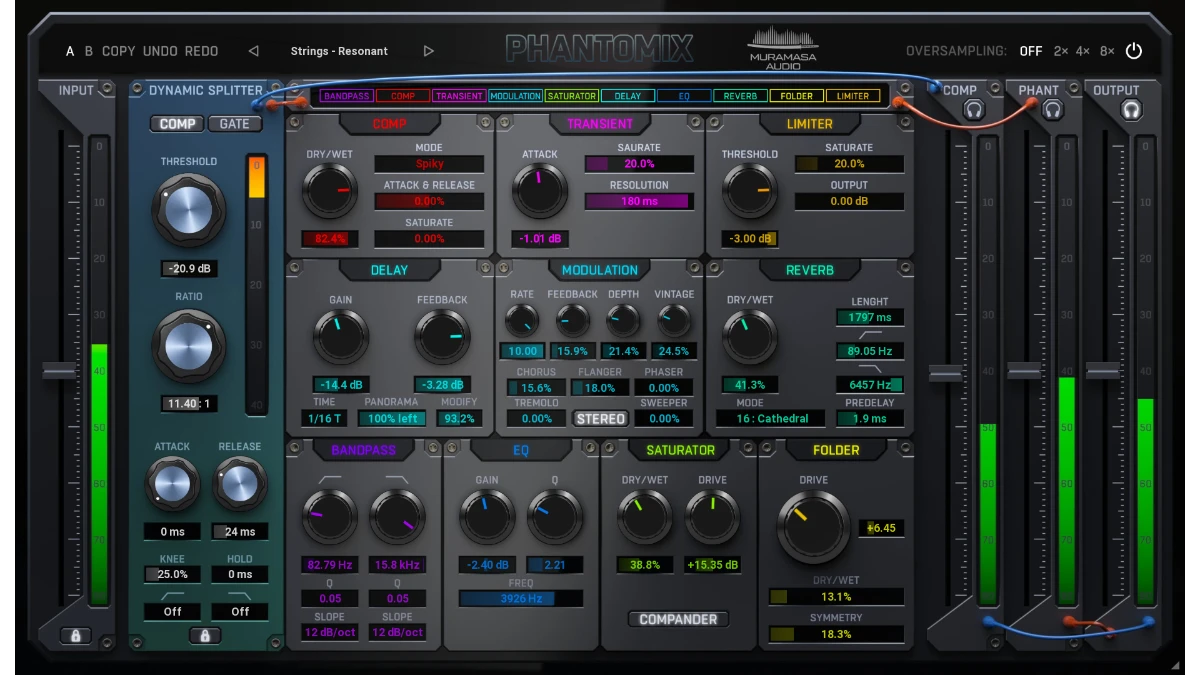The width and height of the screenshot is (1200, 675).
Task: Turn Oversampling to 4x
Action: [1084, 50]
